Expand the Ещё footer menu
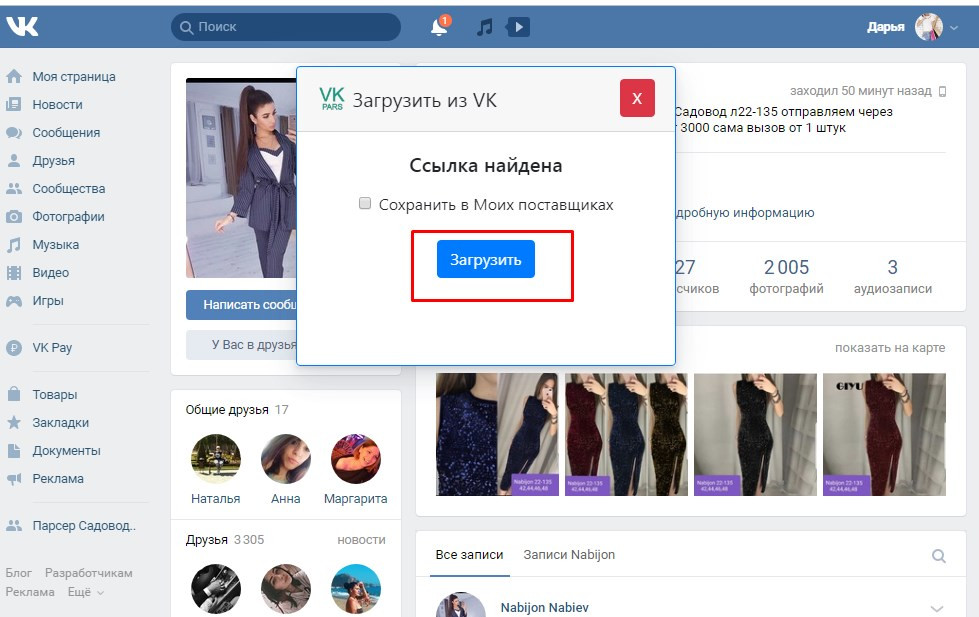Screen dimensions: 979x617 tap(86, 592)
